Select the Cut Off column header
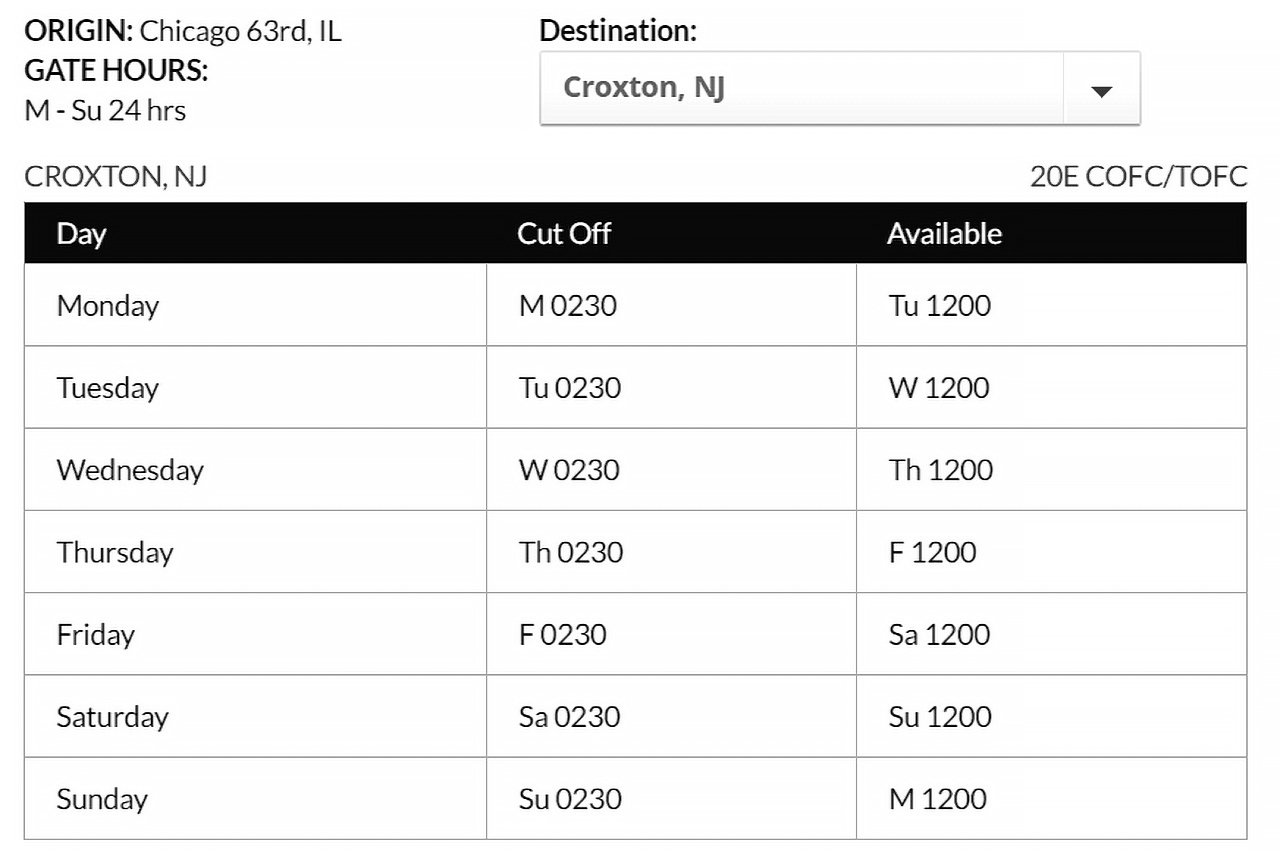The image size is (1280, 868). pyautogui.click(x=564, y=234)
